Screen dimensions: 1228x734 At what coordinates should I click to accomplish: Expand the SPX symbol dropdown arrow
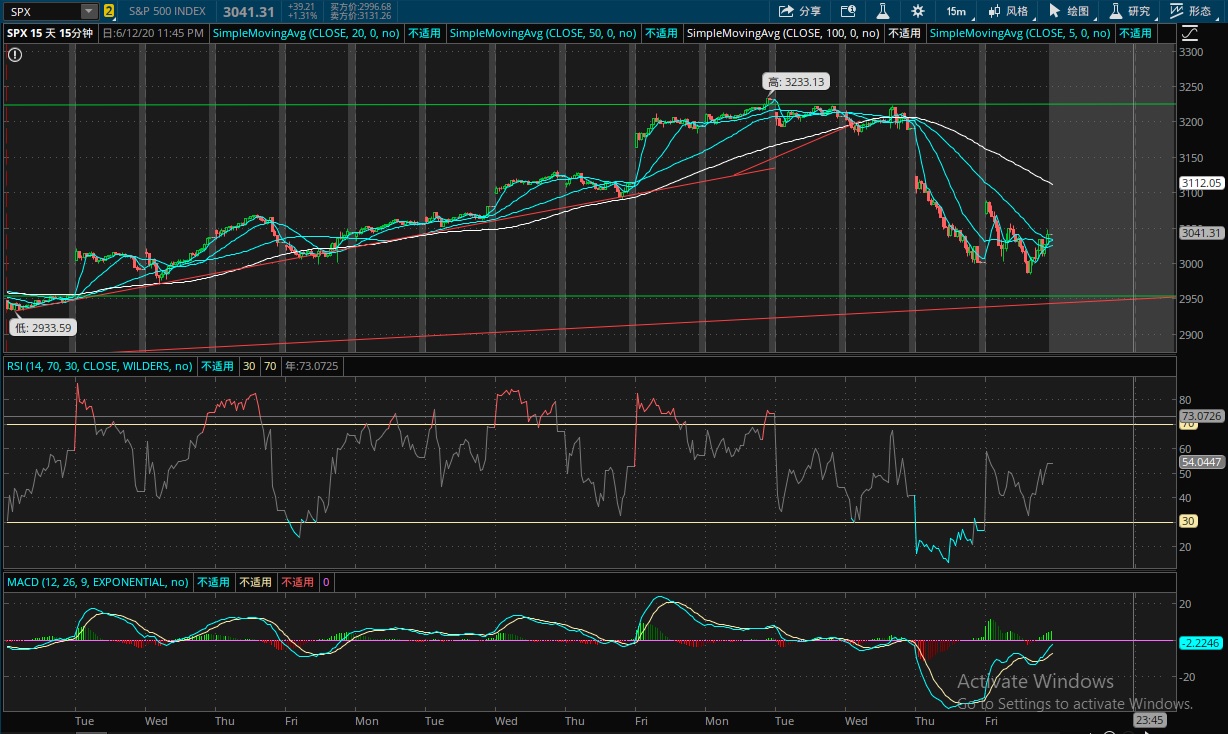coord(89,11)
